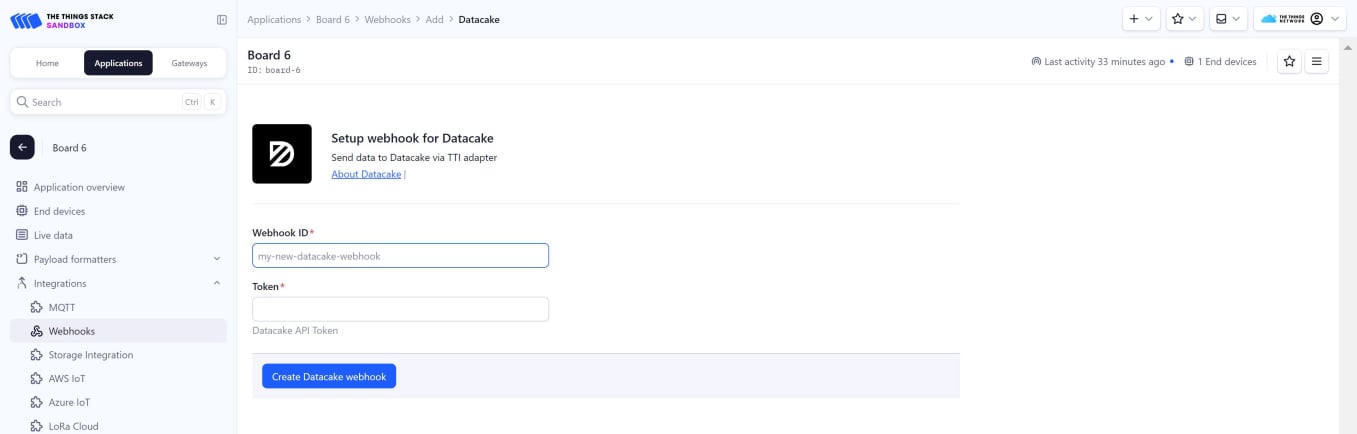Image resolution: width=1357 pixels, height=434 pixels.
Task: Collapse the sidebar panel icon
Action: (222, 20)
